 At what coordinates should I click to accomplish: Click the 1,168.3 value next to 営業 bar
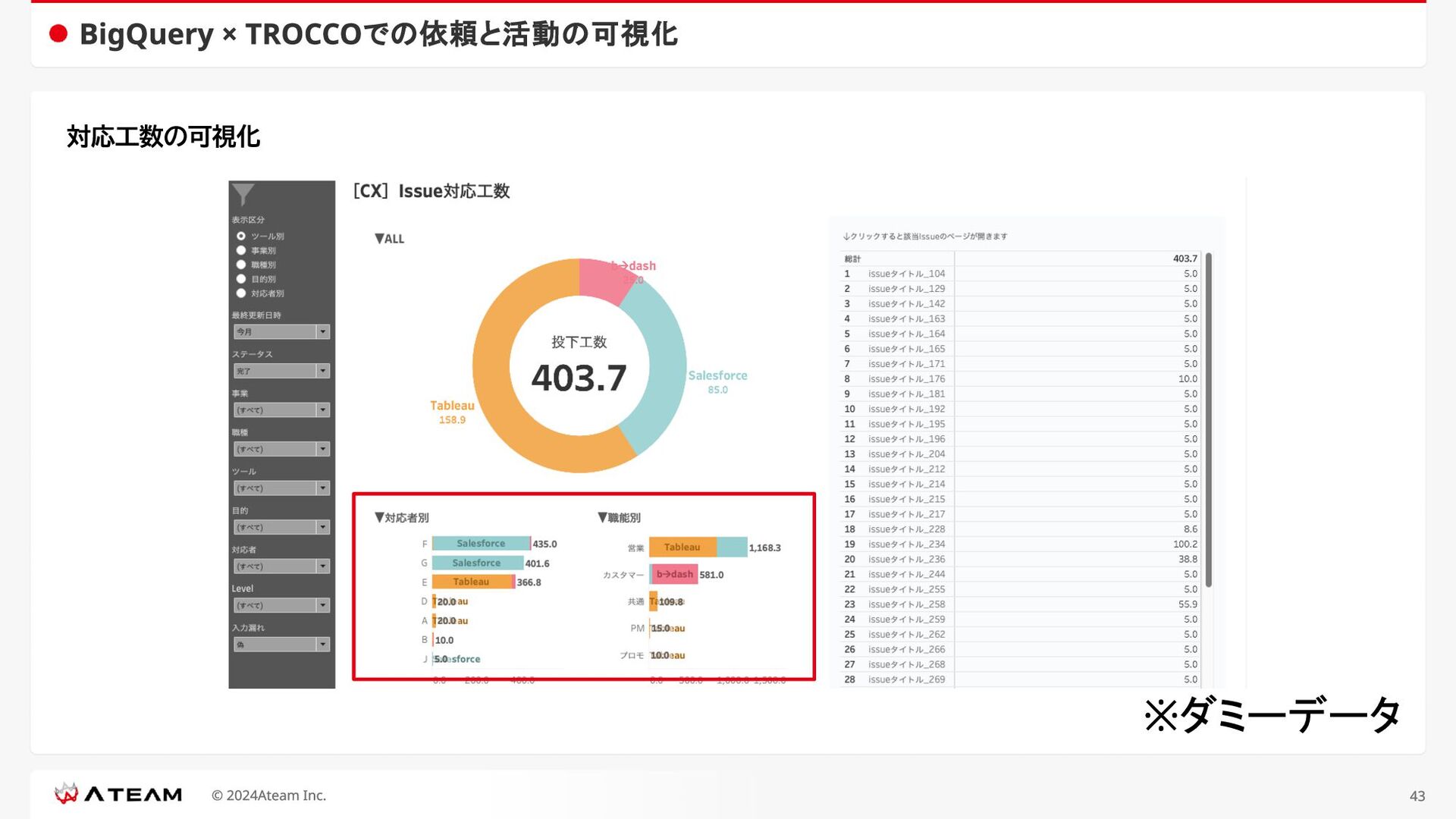tap(764, 548)
